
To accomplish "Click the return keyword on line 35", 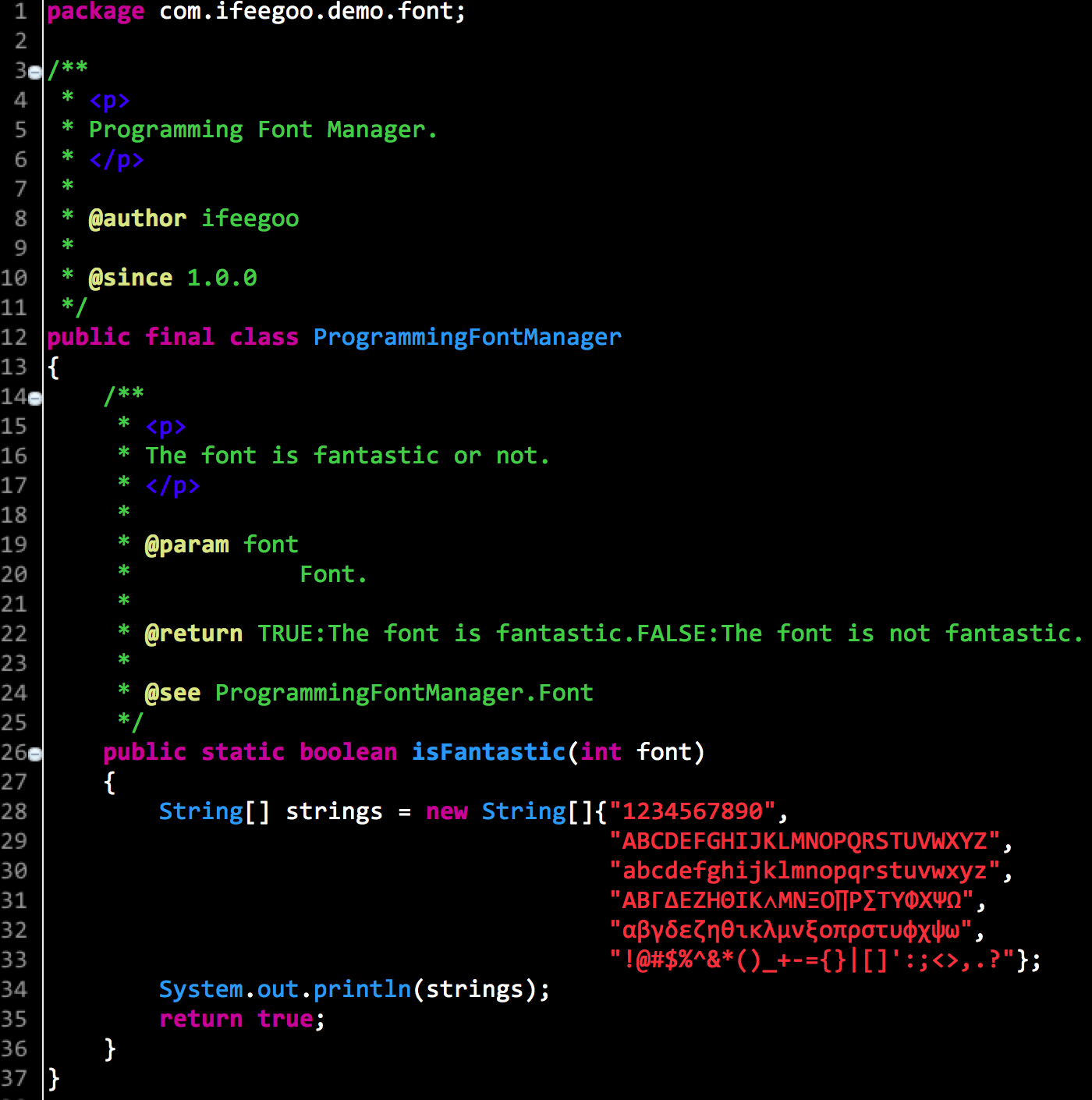I will (x=200, y=1019).
